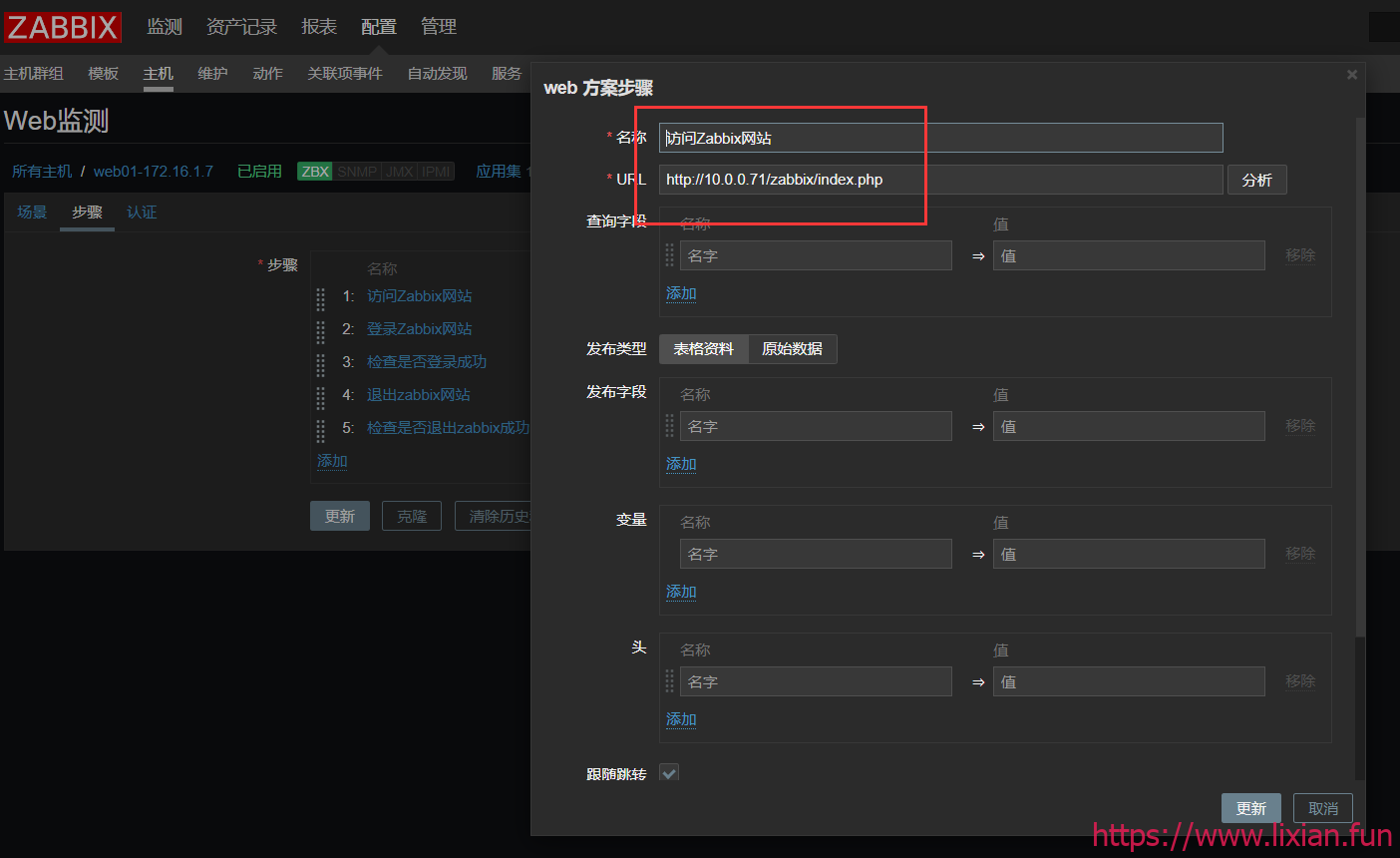
Task: Click the 分析 button next to URL
Action: (x=1257, y=180)
